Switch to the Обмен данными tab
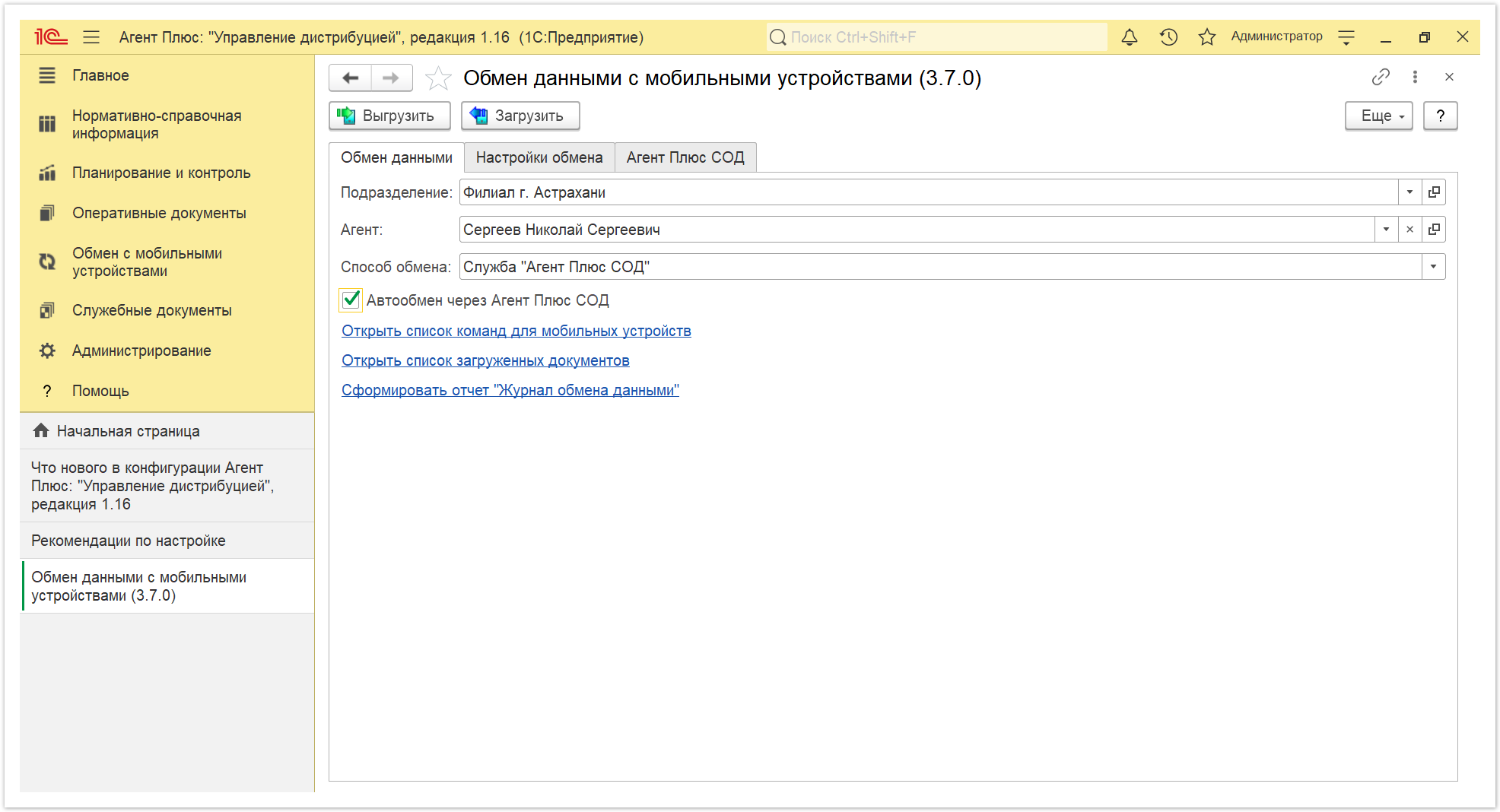Viewport: 1500px width, 812px height. (x=396, y=157)
